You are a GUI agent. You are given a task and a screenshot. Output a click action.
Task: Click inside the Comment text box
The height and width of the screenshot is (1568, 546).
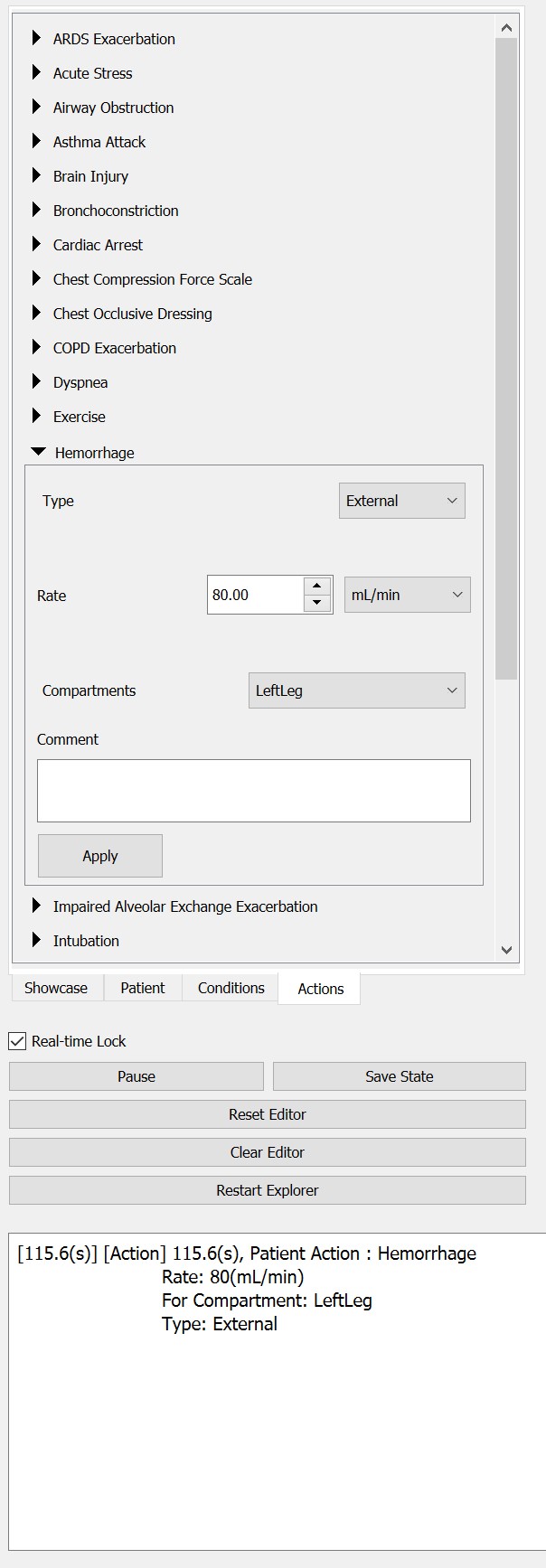tap(254, 791)
